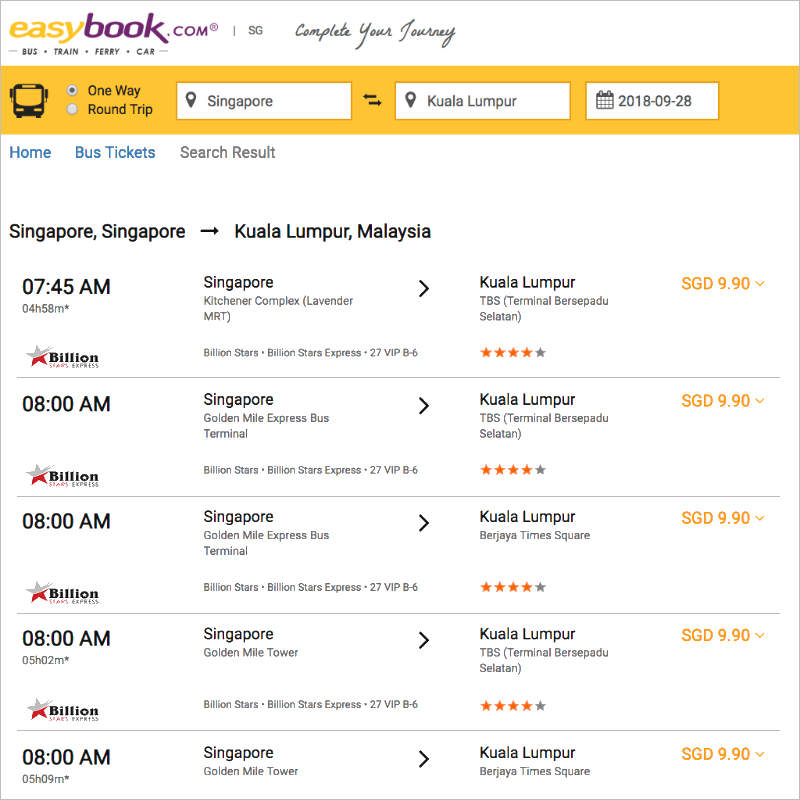
Task: Click operator info text on 07:45 AM trip
Action: [310, 353]
